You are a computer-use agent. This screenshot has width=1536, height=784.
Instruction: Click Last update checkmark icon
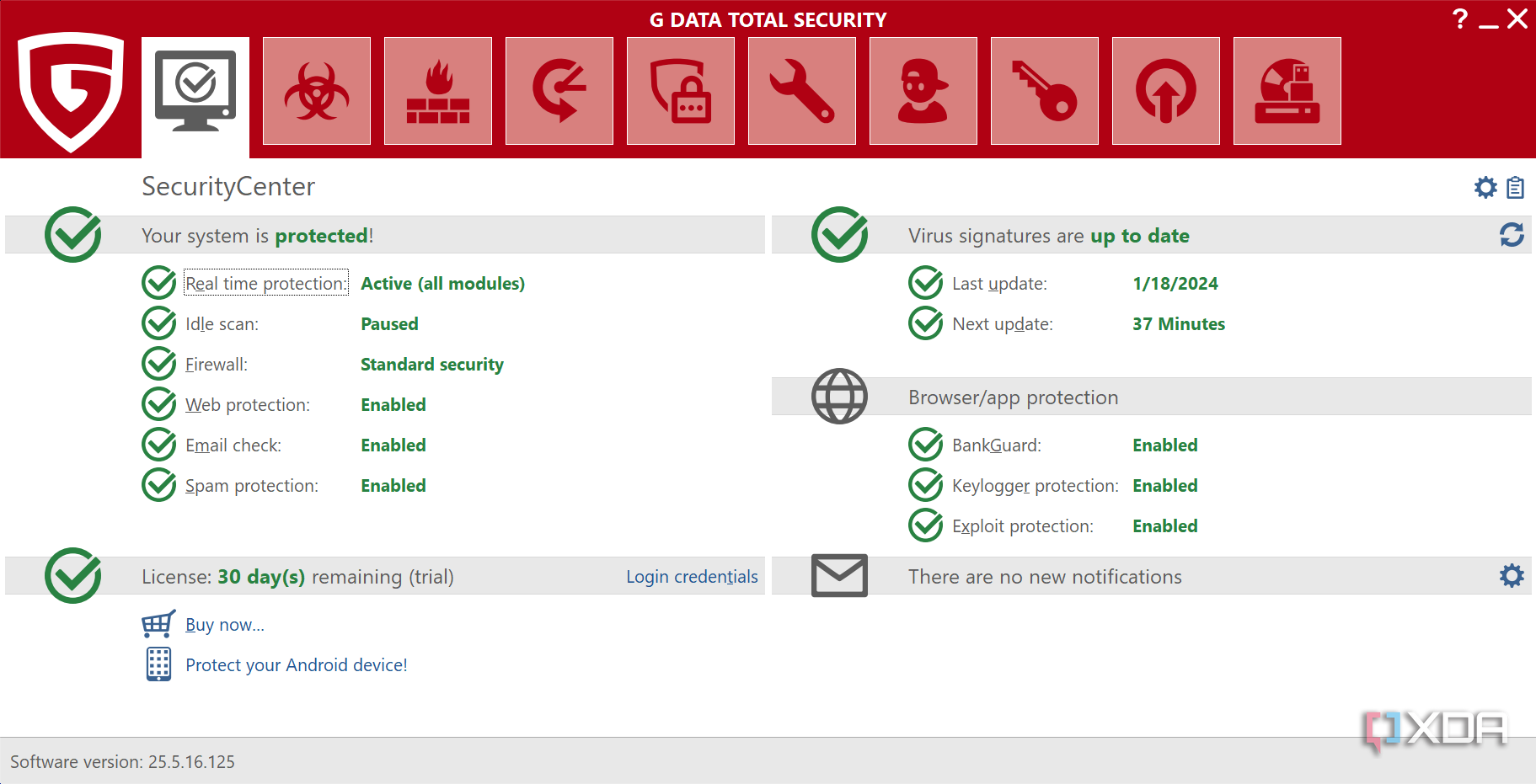click(926, 283)
